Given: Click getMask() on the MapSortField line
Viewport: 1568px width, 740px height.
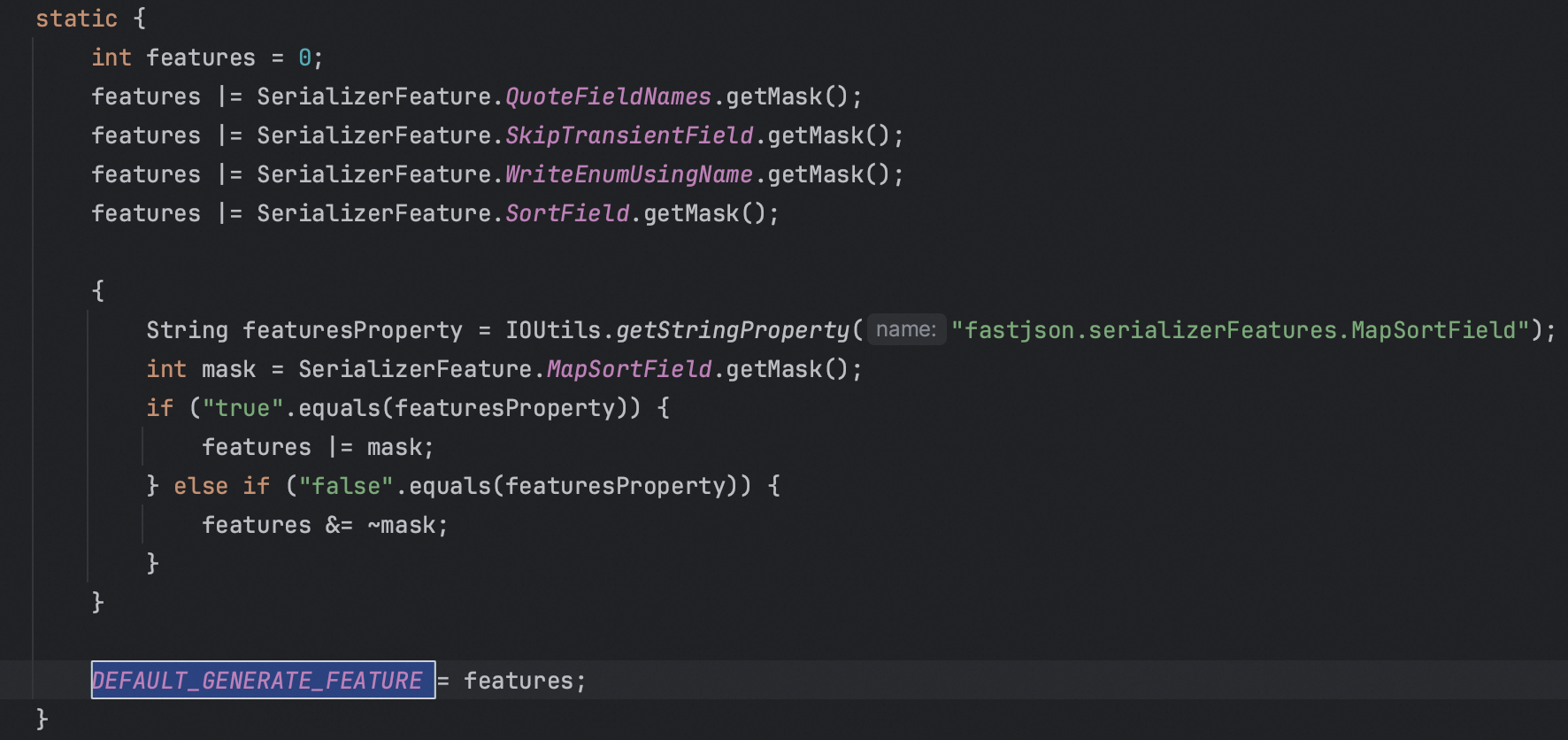Looking at the screenshot, I should coord(788,369).
